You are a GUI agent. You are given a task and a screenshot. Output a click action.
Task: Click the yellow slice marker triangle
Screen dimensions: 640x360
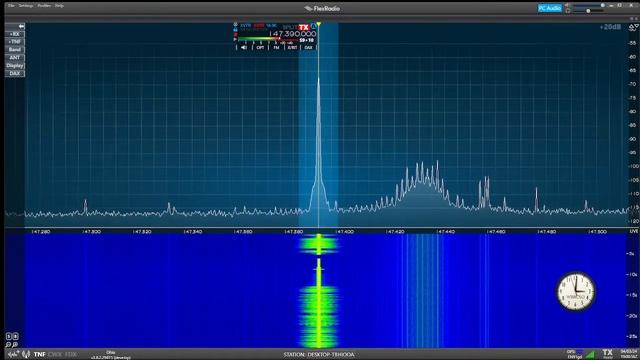(318, 24)
